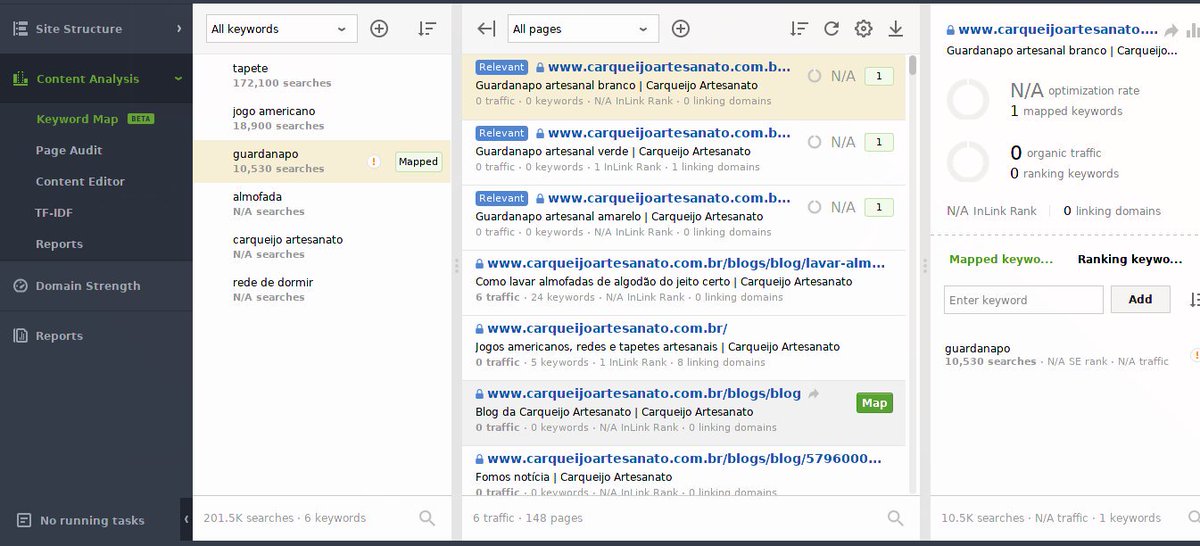Screen dimensions: 1200x546
Task: Open the All keywords dropdown
Action: pyautogui.click(x=282, y=29)
